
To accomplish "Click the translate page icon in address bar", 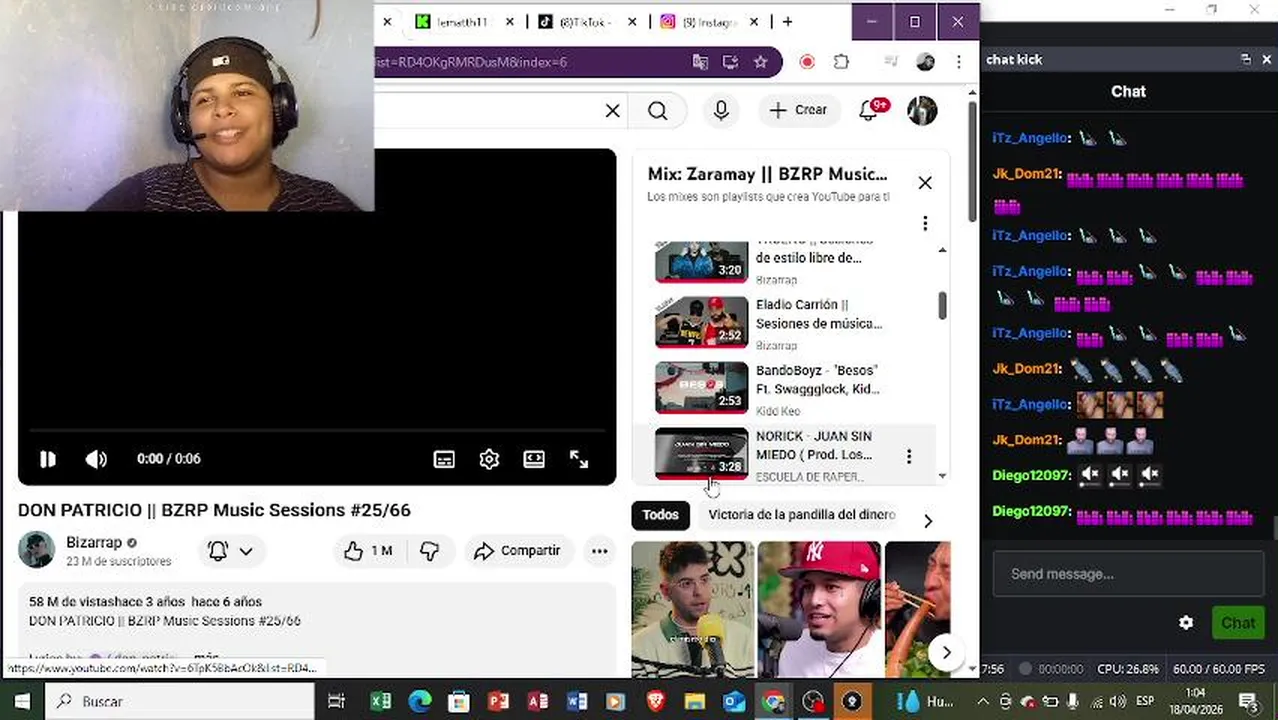I will point(700,62).
